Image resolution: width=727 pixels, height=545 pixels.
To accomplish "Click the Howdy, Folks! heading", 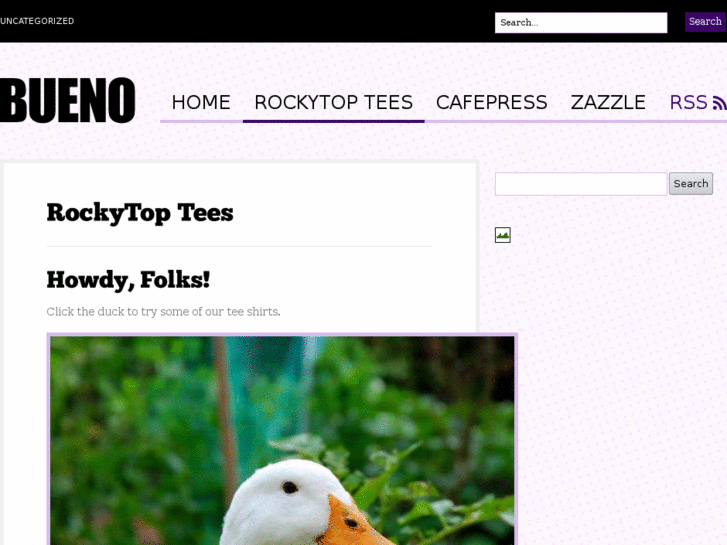I will [x=128, y=280].
